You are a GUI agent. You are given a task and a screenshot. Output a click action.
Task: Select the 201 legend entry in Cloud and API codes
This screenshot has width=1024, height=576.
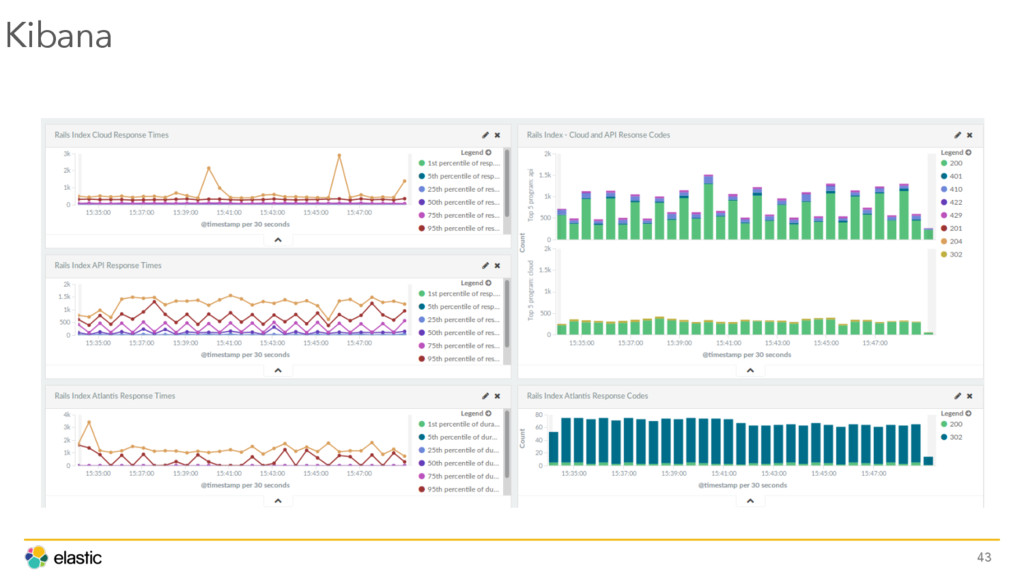(952, 229)
